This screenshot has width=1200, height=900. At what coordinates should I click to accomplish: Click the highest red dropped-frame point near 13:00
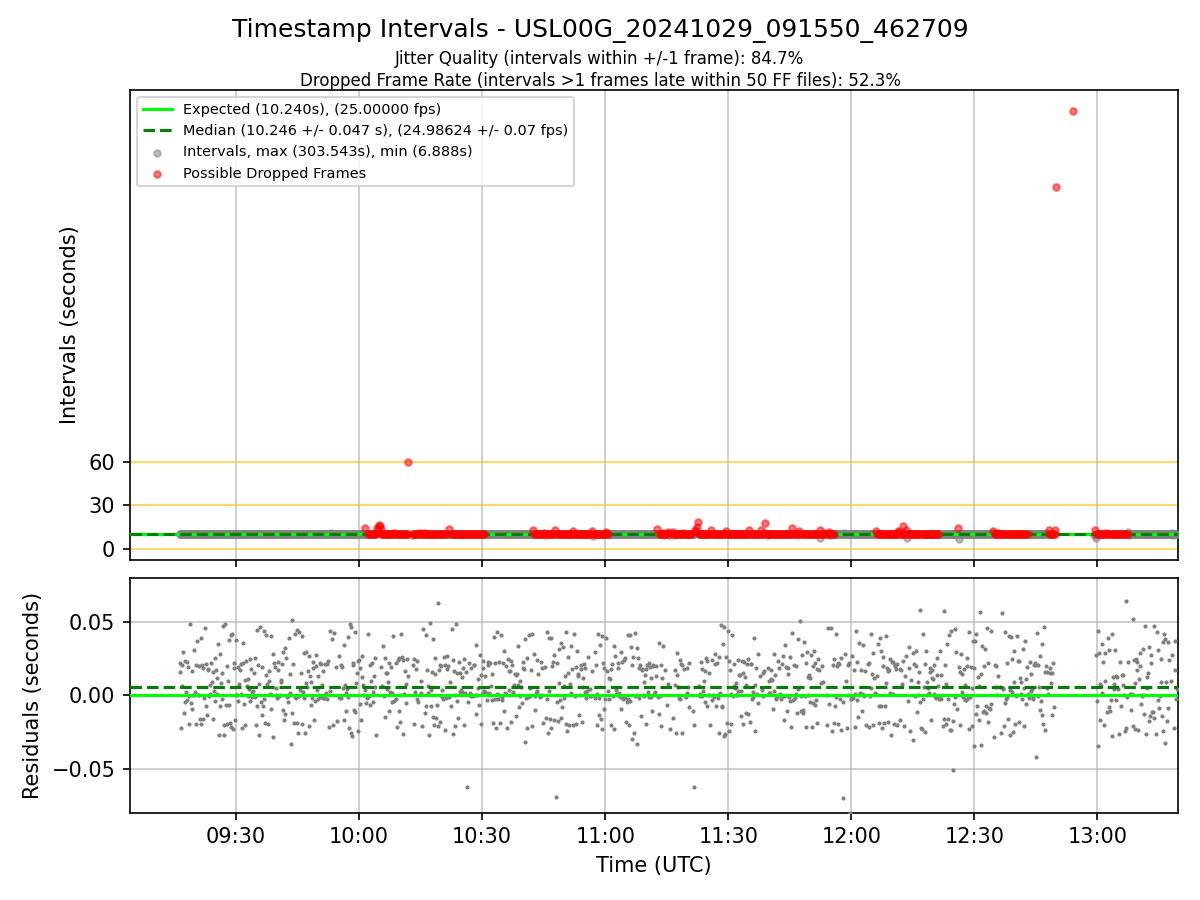pos(1073,111)
